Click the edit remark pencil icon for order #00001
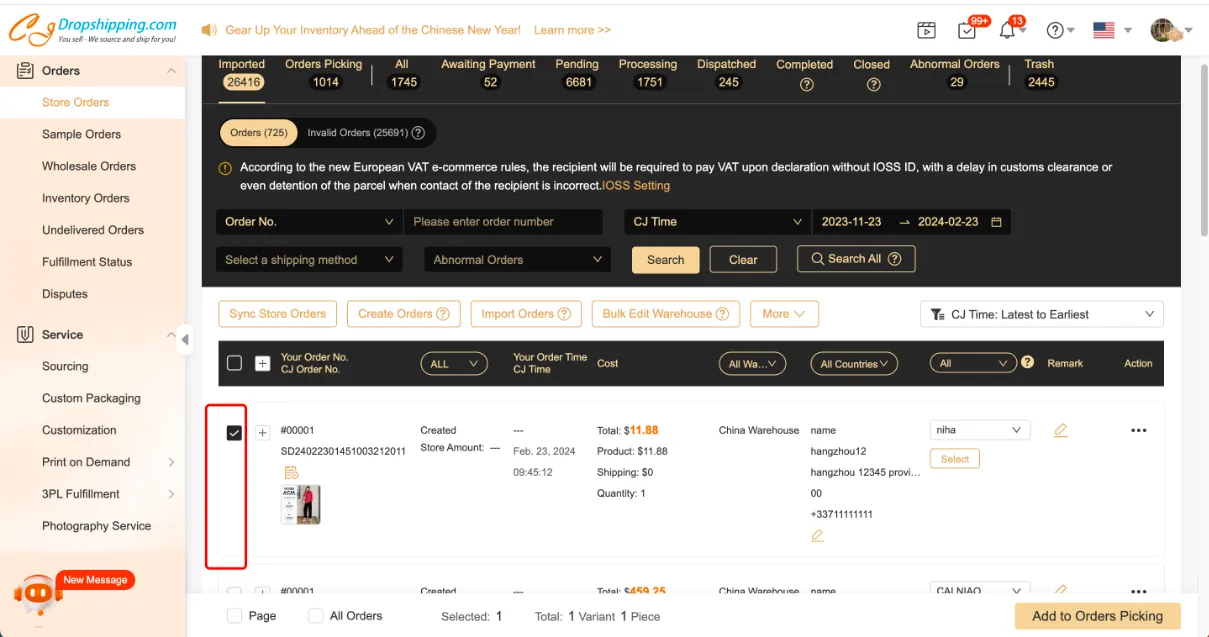Viewport: 1209px width, 637px height. (1061, 430)
